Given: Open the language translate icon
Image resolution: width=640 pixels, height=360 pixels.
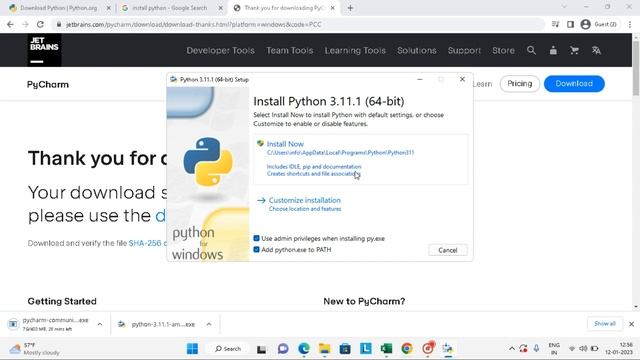Looking at the screenshot, I should point(596,50).
